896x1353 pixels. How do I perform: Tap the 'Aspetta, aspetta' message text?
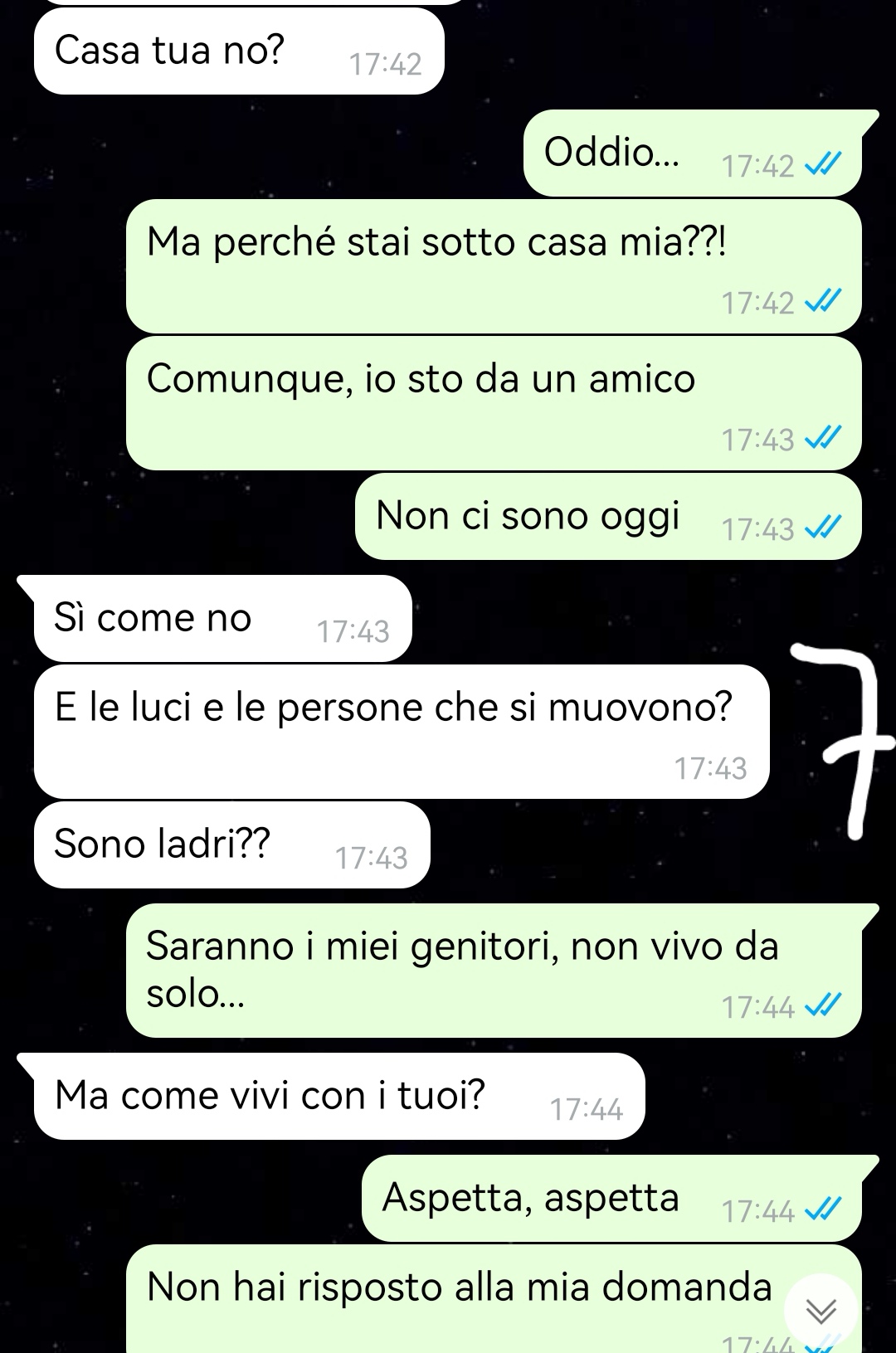(531, 1198)
